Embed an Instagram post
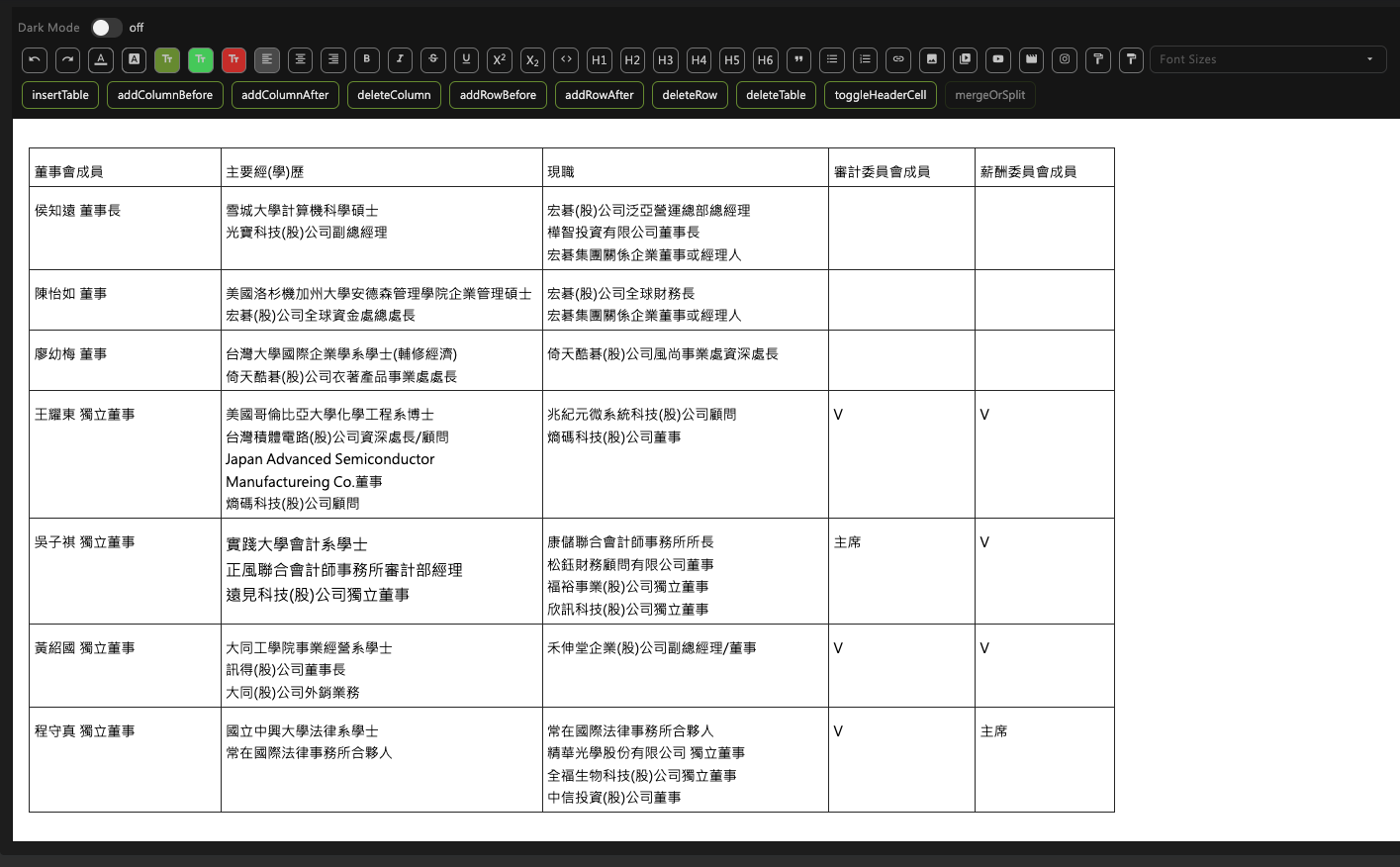 click(x=1065, y=59)
